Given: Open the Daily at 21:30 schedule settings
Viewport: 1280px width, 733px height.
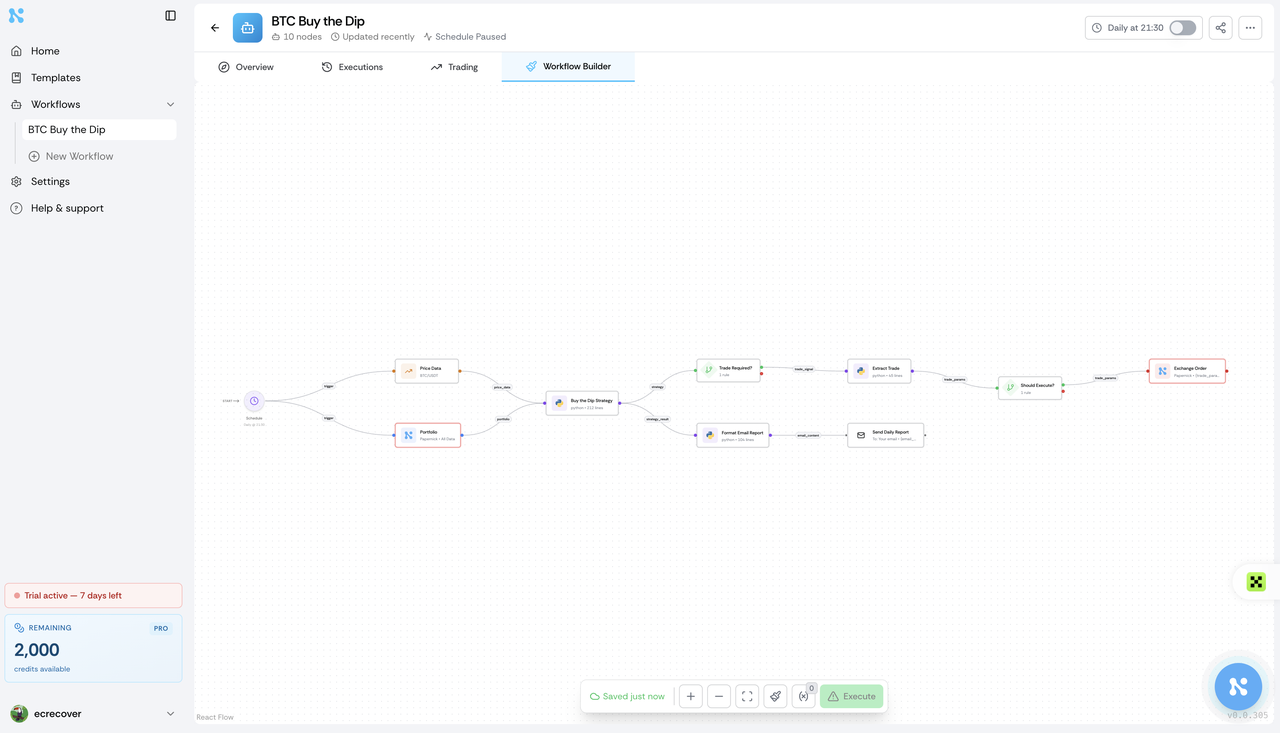Looking at the screenshot, I should 1127,28.
